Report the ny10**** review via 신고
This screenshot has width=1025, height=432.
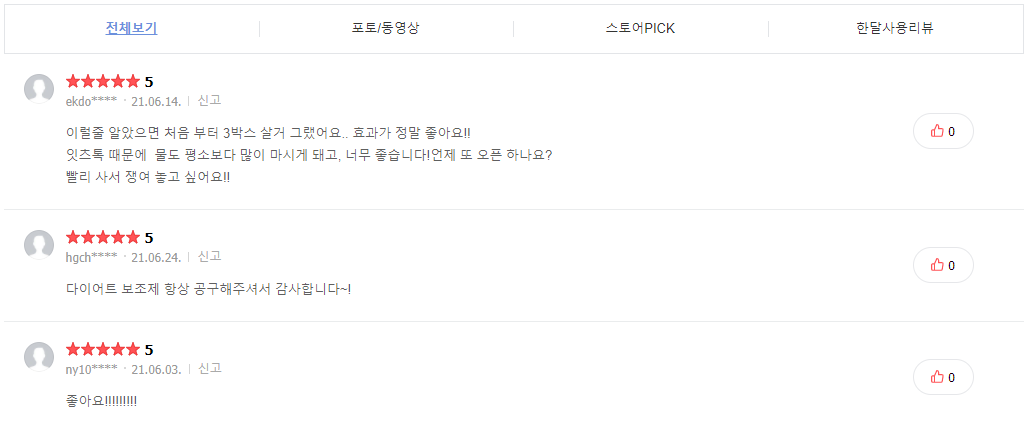(209, 369)
